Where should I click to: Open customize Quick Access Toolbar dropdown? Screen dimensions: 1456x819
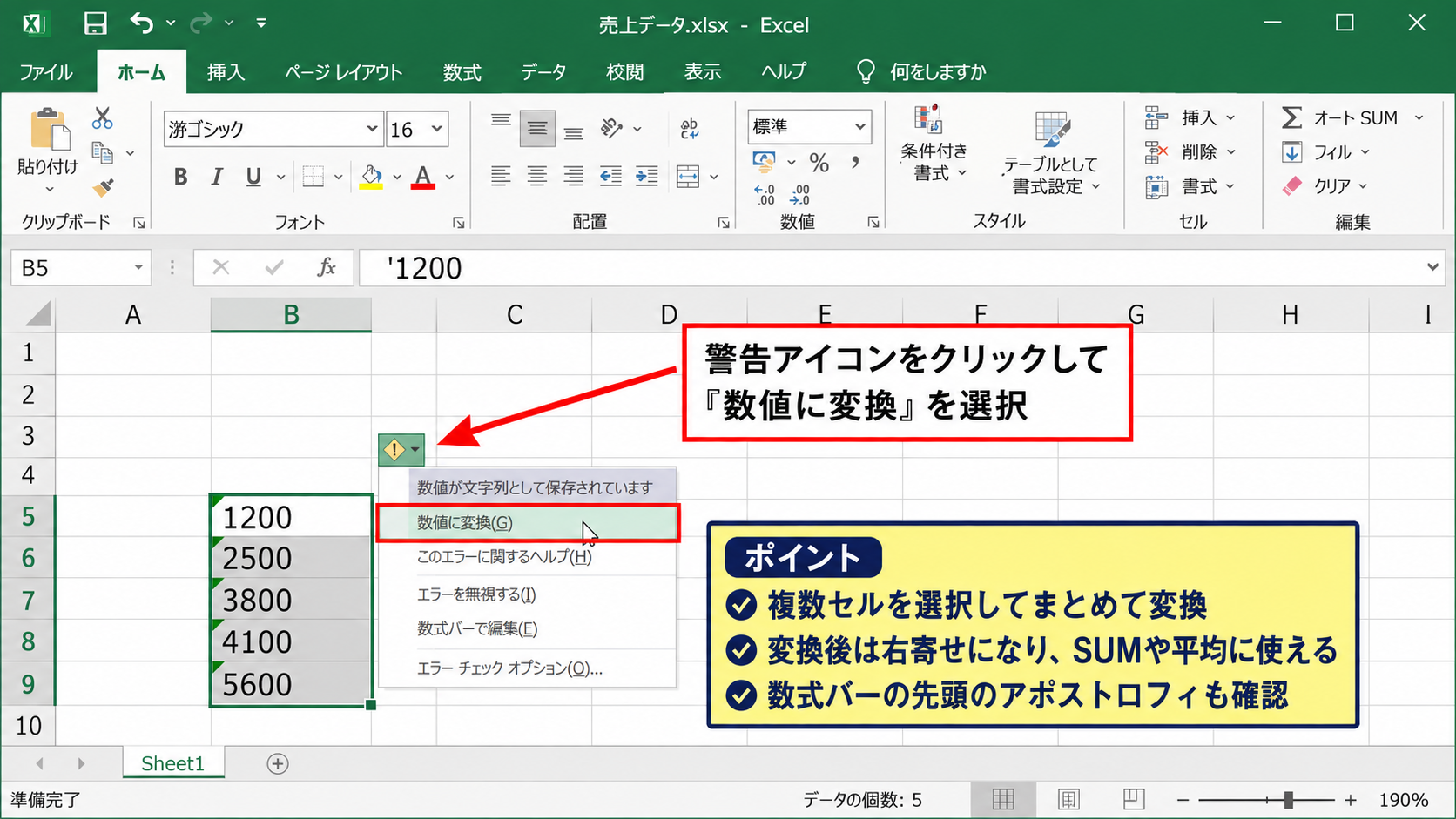coord(261,23)
